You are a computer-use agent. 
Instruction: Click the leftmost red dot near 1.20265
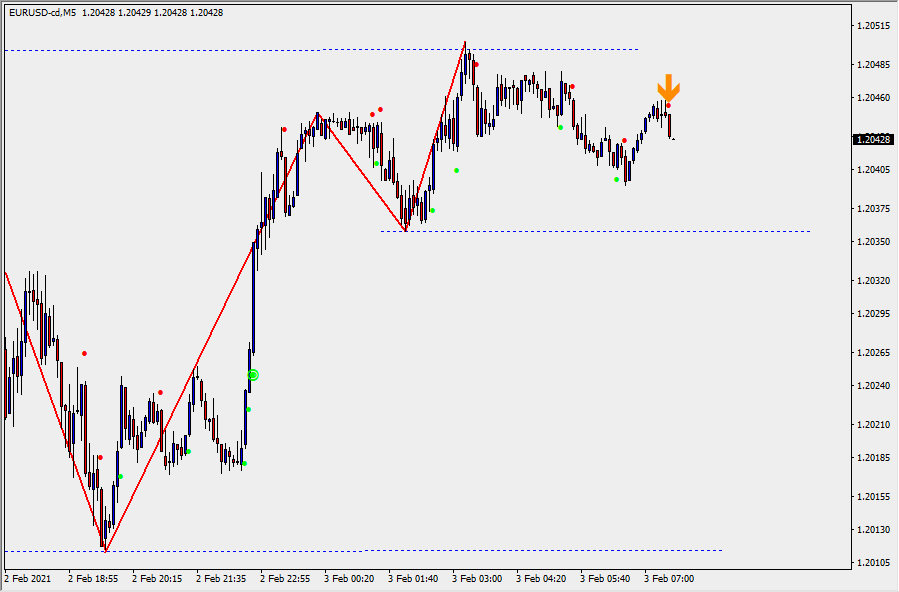[84, 353]
